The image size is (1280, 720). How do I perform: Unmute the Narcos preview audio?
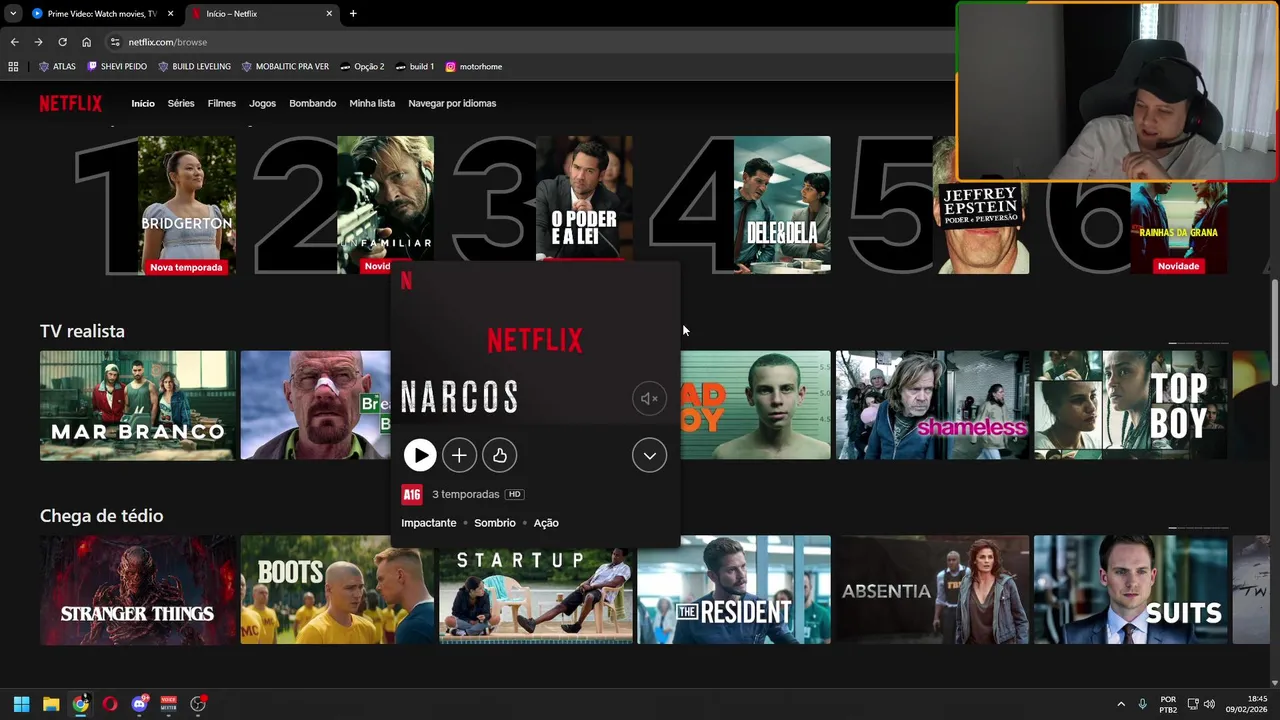pyautogui.click(x=649, y=399)
